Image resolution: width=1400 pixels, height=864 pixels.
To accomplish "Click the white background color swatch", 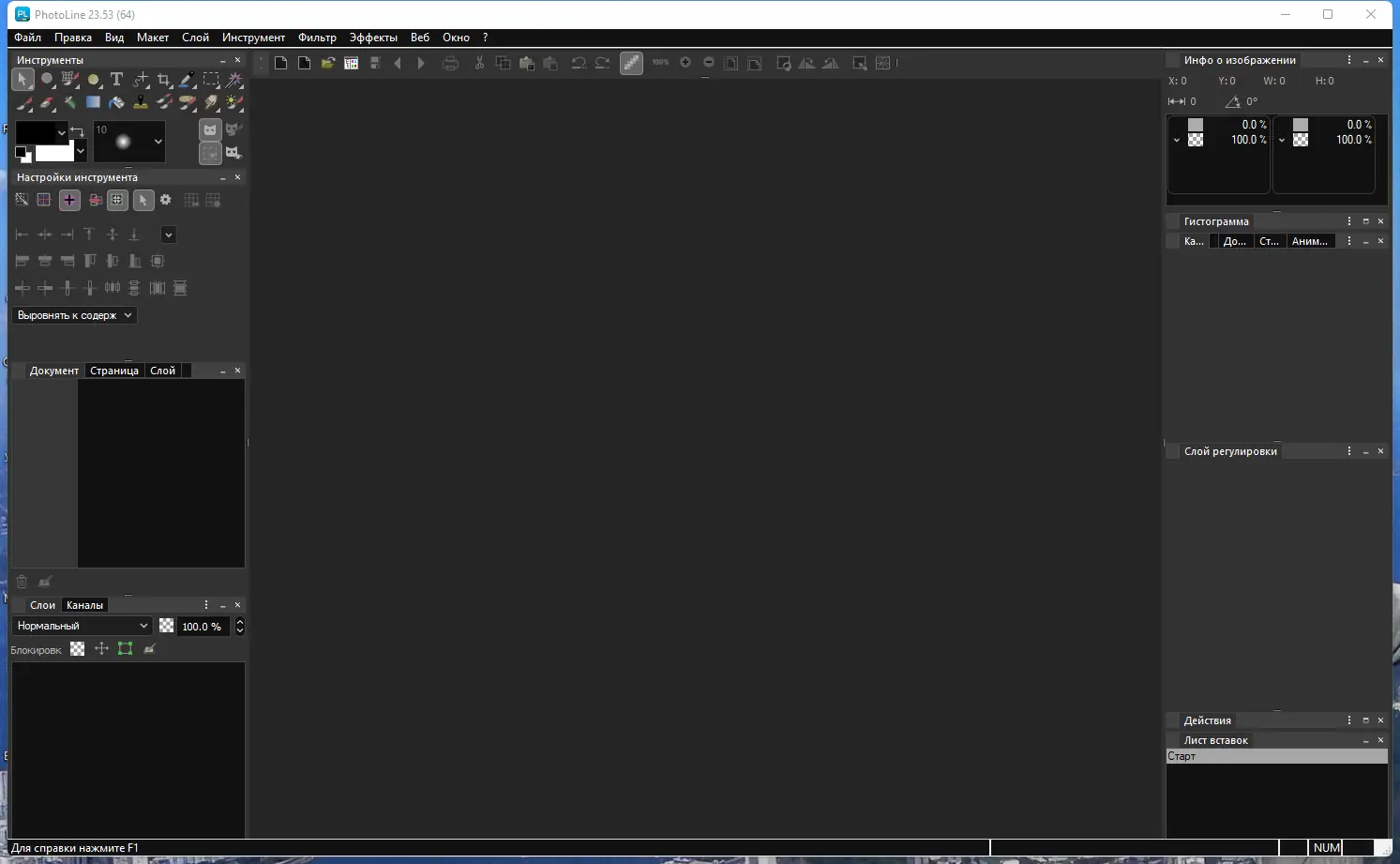I will (53, 152).
